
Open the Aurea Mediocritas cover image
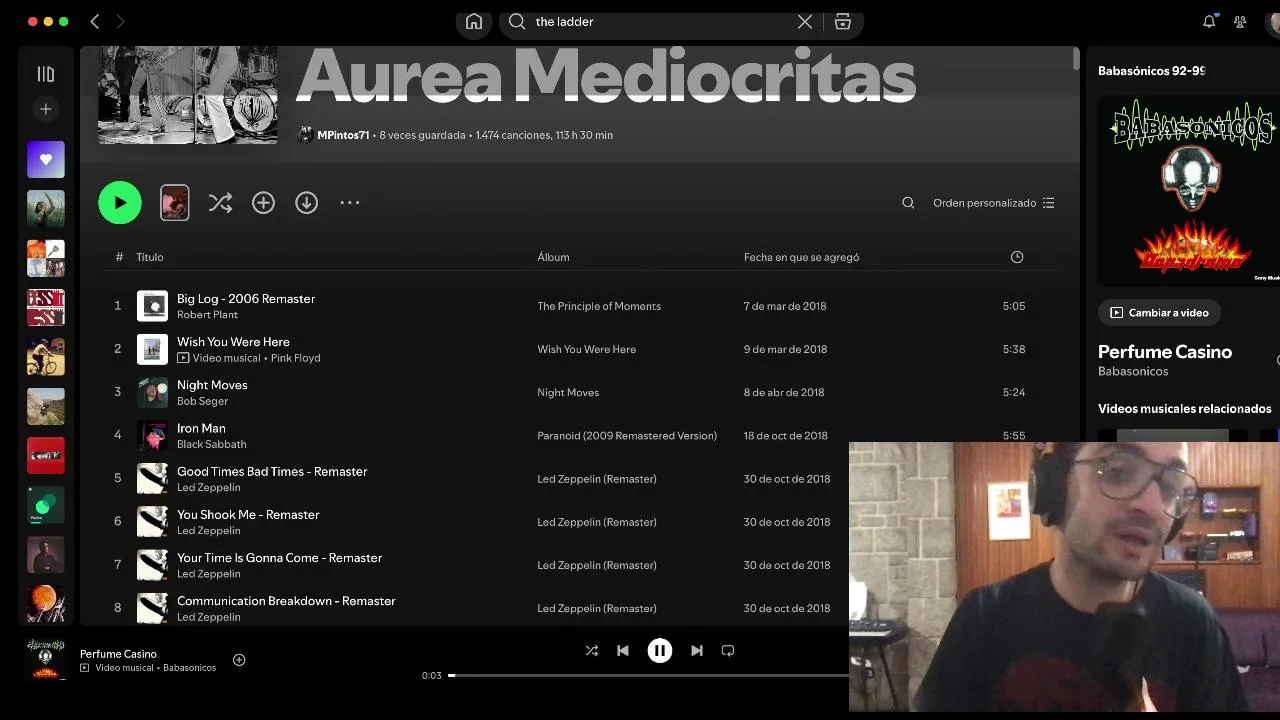pyautogui.click(x=187, y=96)
